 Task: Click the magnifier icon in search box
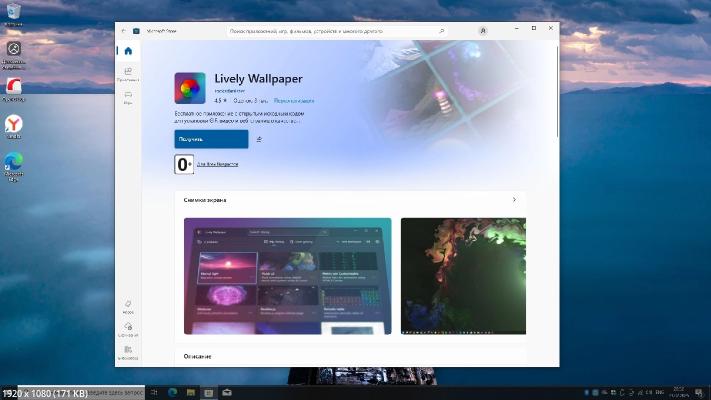coord(441,31)
